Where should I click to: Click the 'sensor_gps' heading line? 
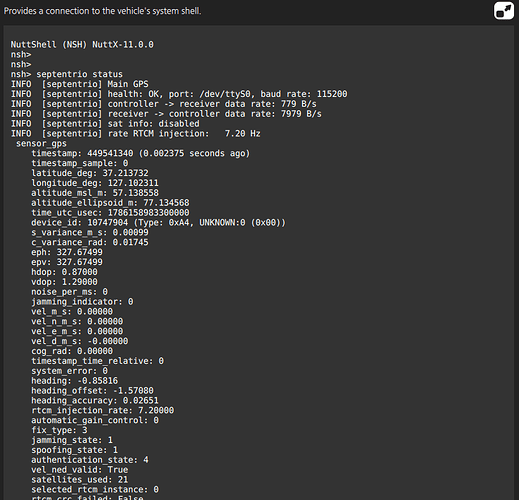41,144
